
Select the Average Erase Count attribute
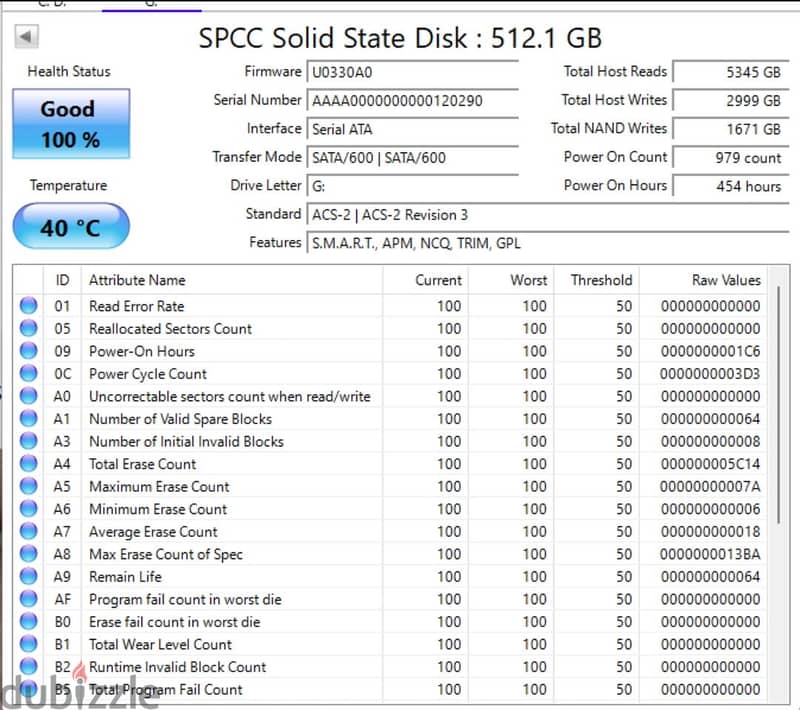coord(153,532)
